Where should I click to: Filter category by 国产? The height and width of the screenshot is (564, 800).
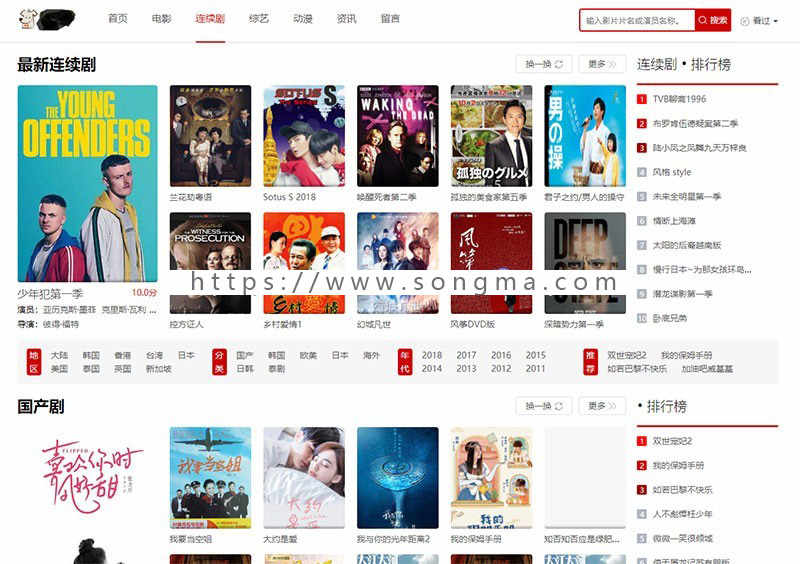pyautogui.click(x=245, y=355)
